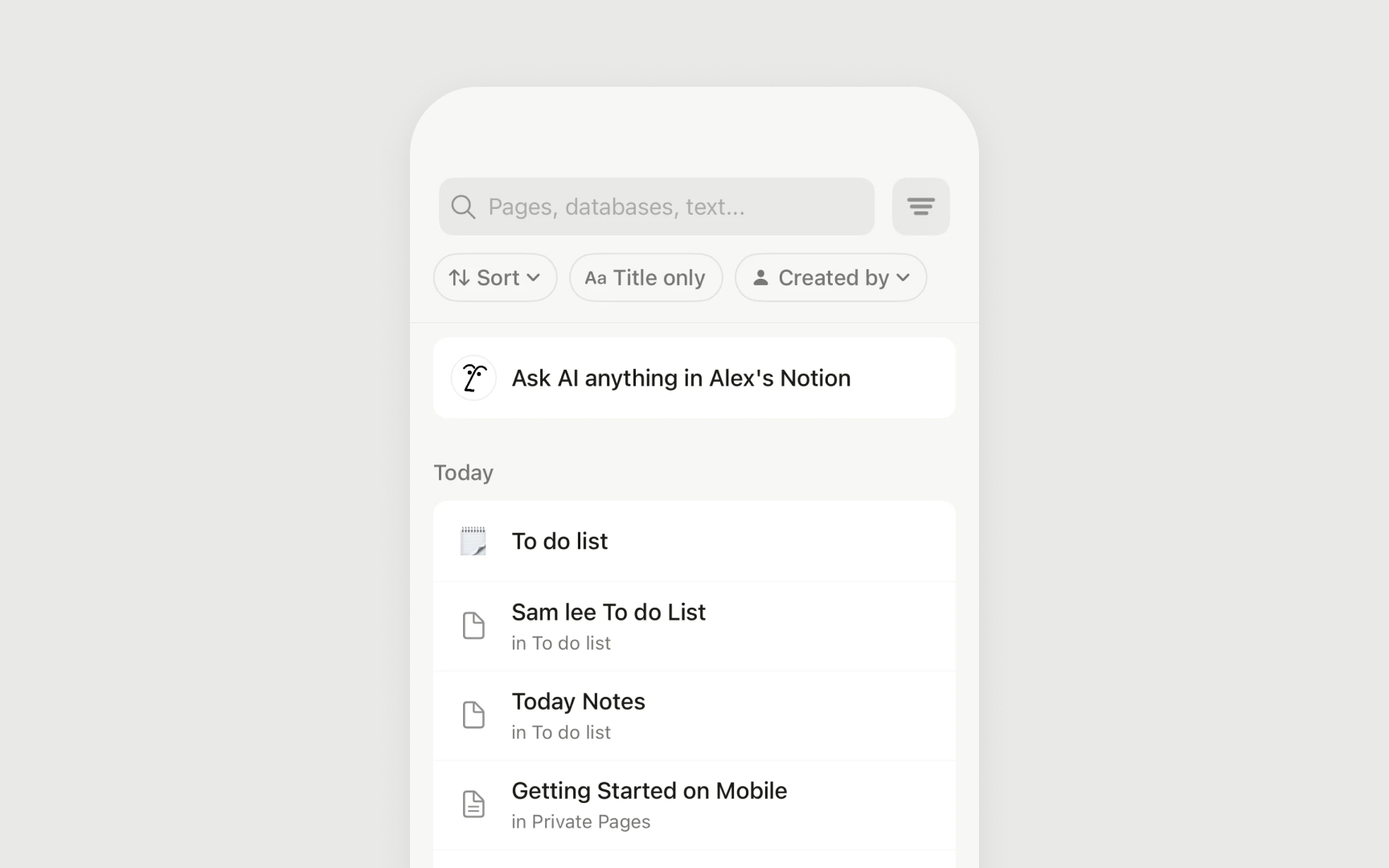Click the Notion AI face icon
The width and height of the screenshot is (1389, 868).
coord(473,378)
